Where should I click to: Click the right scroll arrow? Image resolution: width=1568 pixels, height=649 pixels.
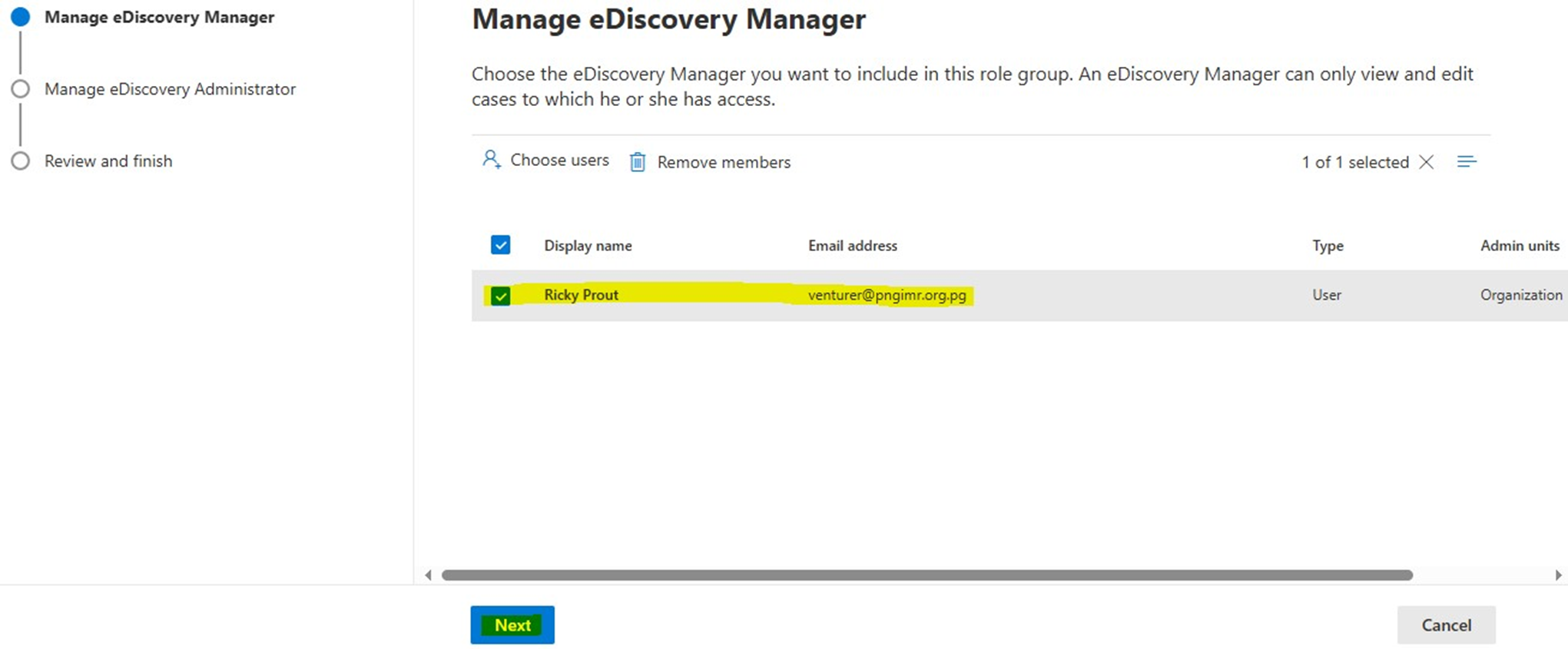1558,575
